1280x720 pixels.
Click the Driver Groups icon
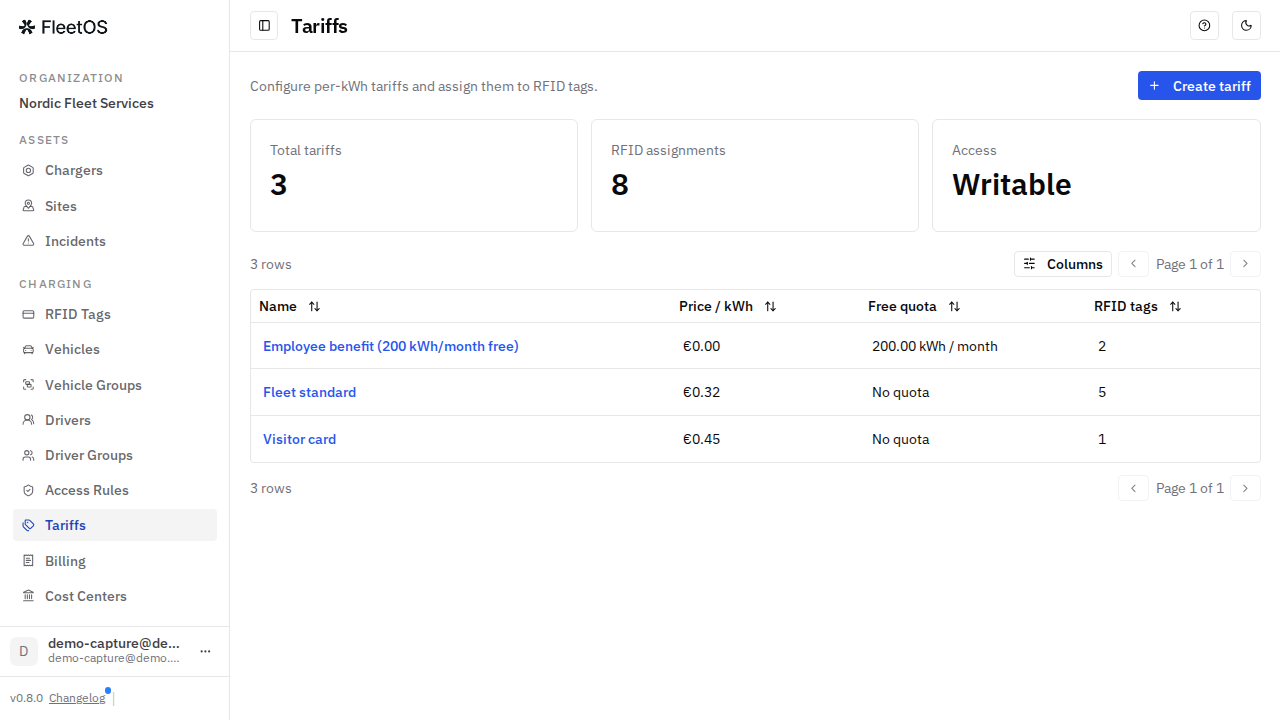(x=29, y=455)
